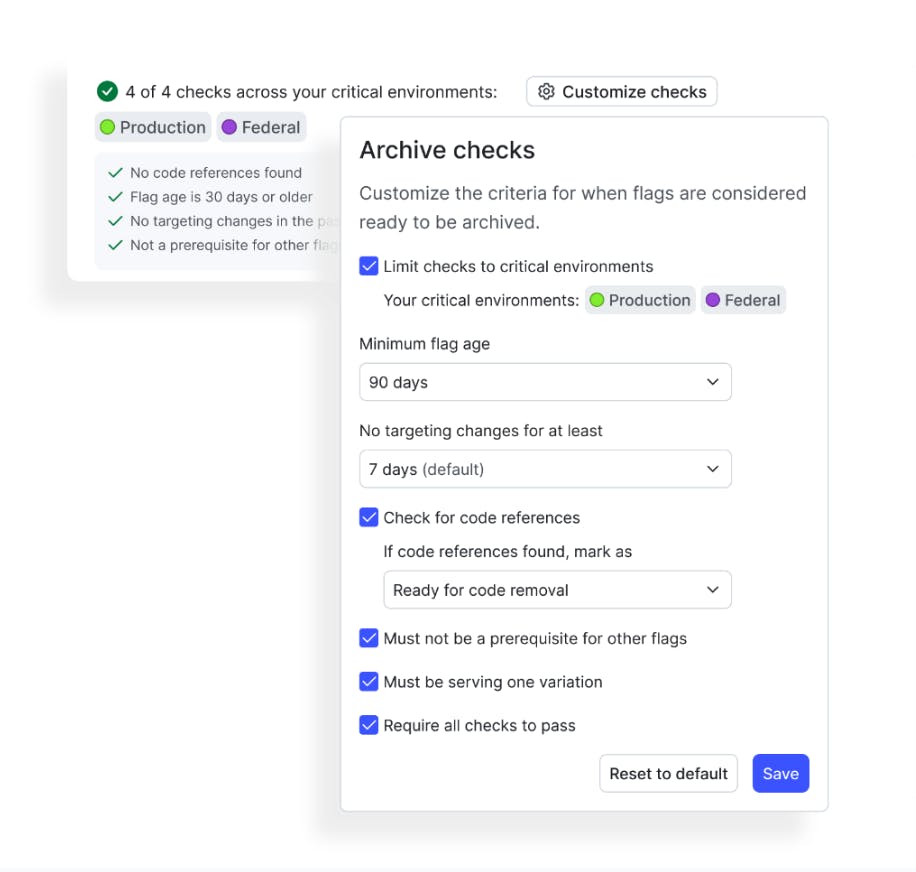This screenshot has height=872, width=916.
Task: Open the Minimum flag age dropdown
Action: 545,382
